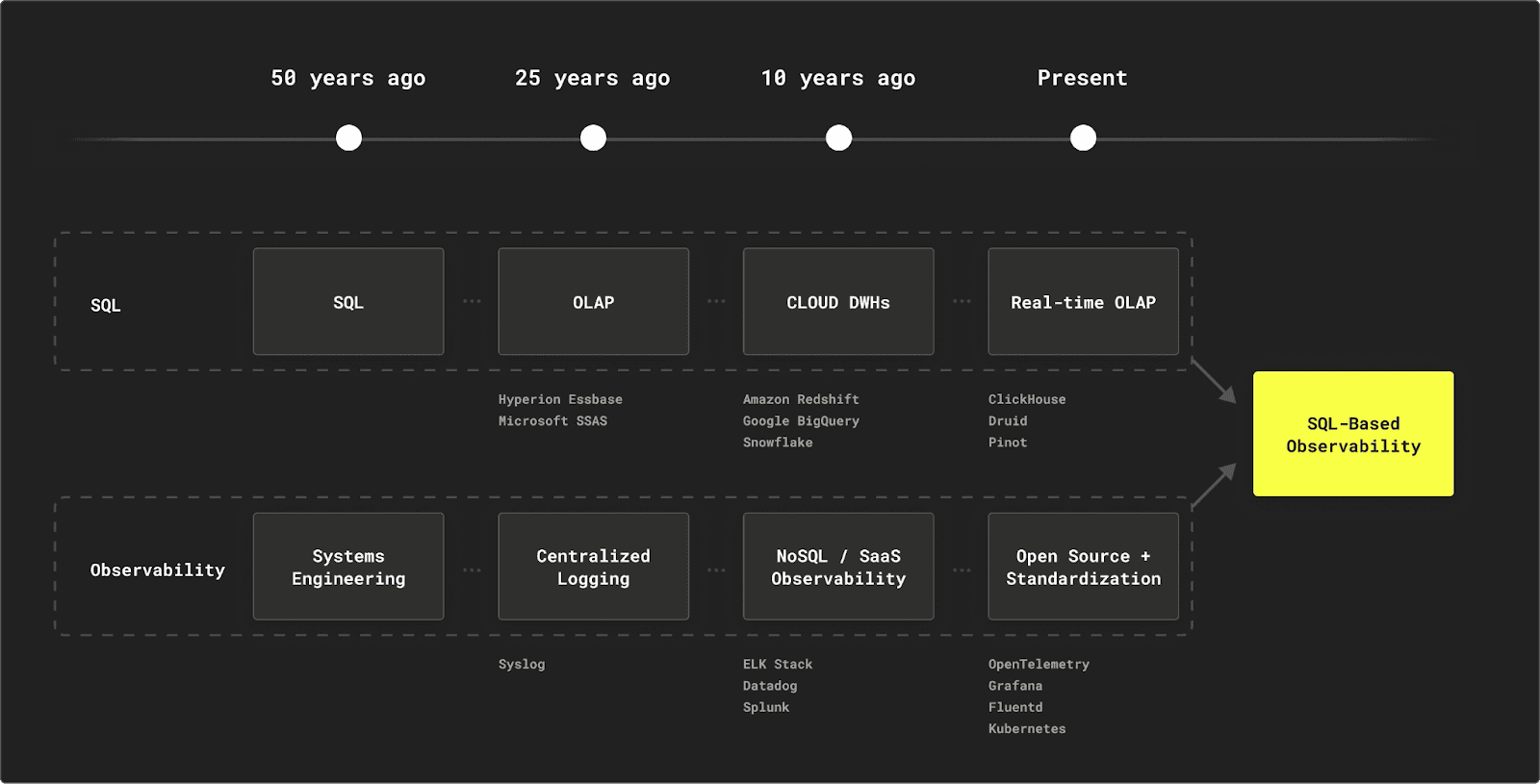This screenshot has width=1540, height=784.
Task: Click the ClickHouse label
Action: [1026, 399]
